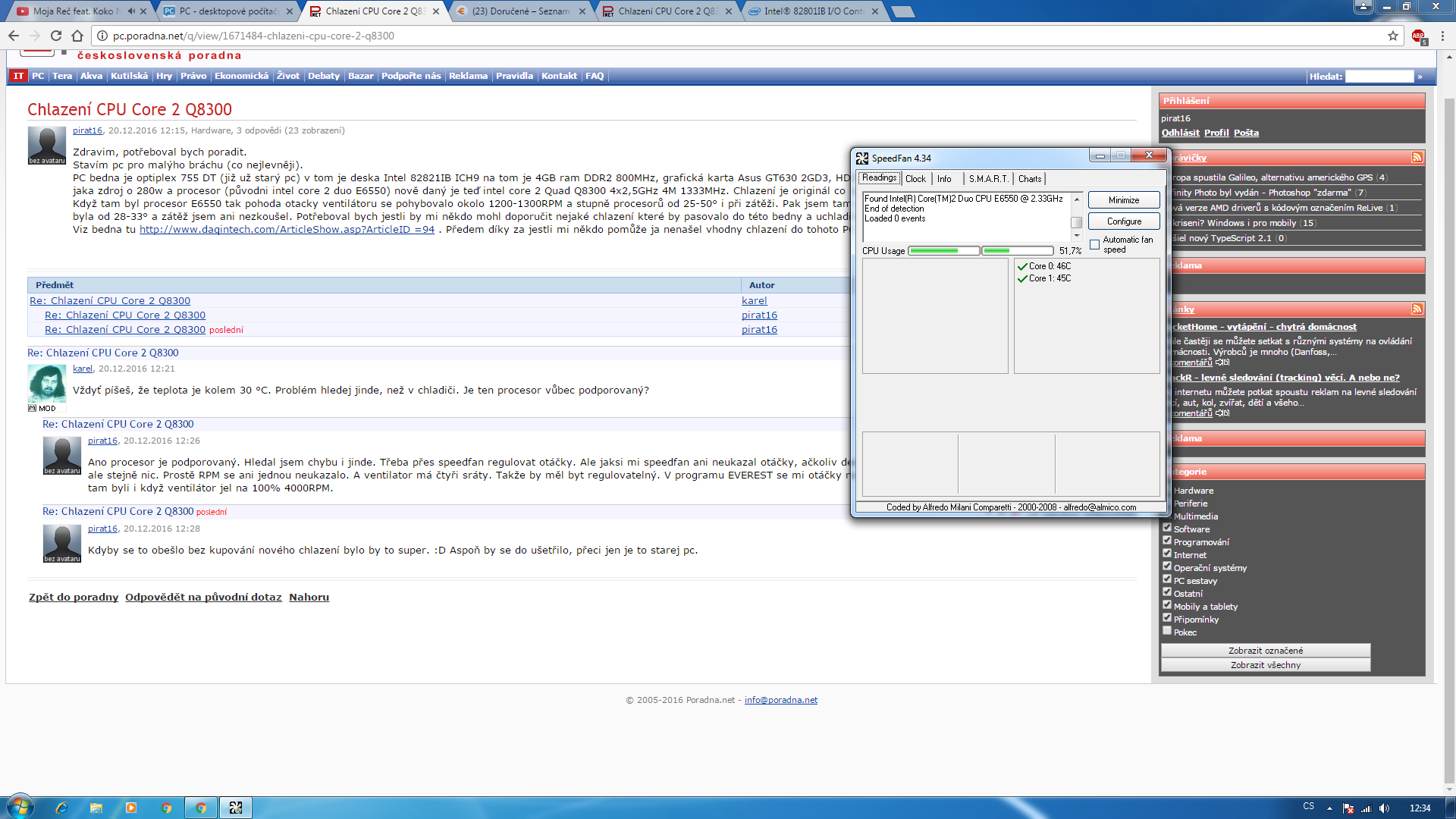Click the SpeedFan taskbar icon

pyautogui.click(x=236, y=808)
